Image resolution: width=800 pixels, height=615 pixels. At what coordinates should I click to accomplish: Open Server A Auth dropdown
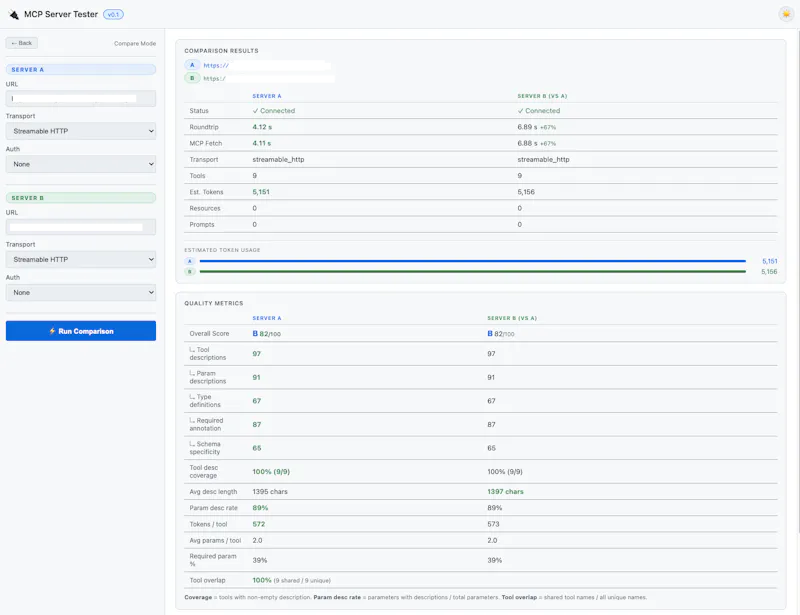click(81, 164)
